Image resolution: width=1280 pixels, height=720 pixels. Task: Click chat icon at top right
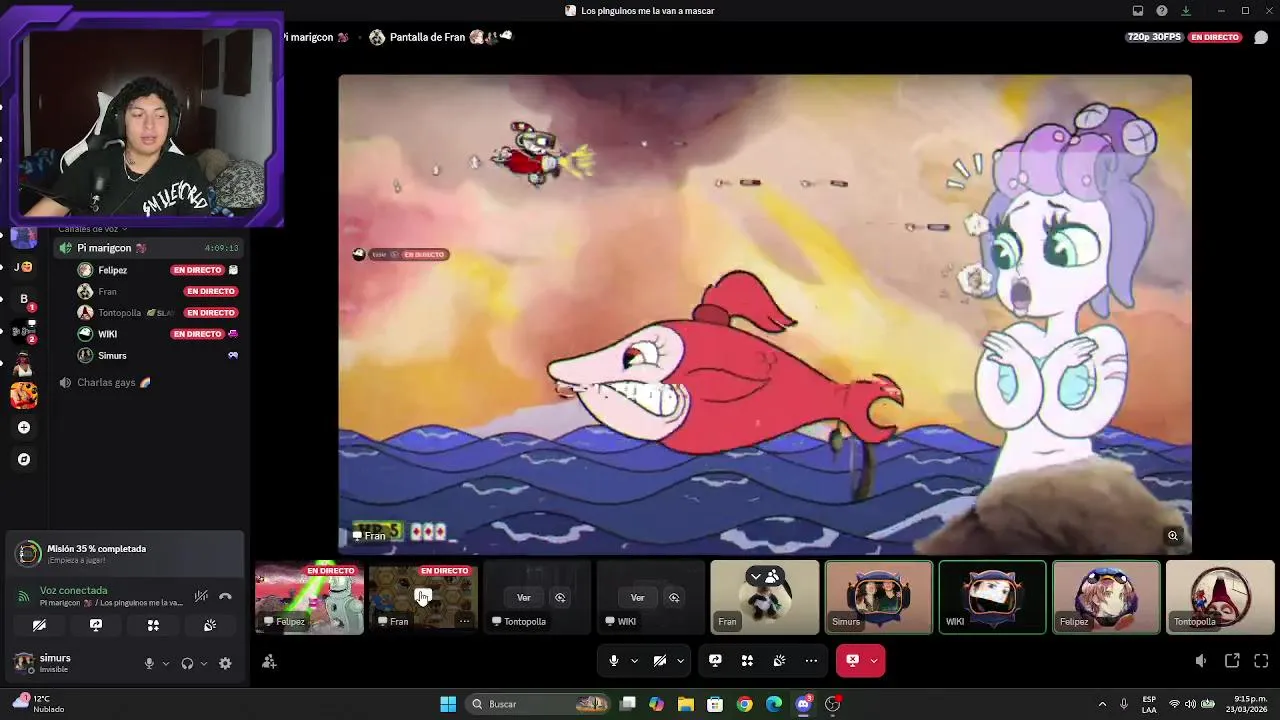click(x=1261, y=38)
